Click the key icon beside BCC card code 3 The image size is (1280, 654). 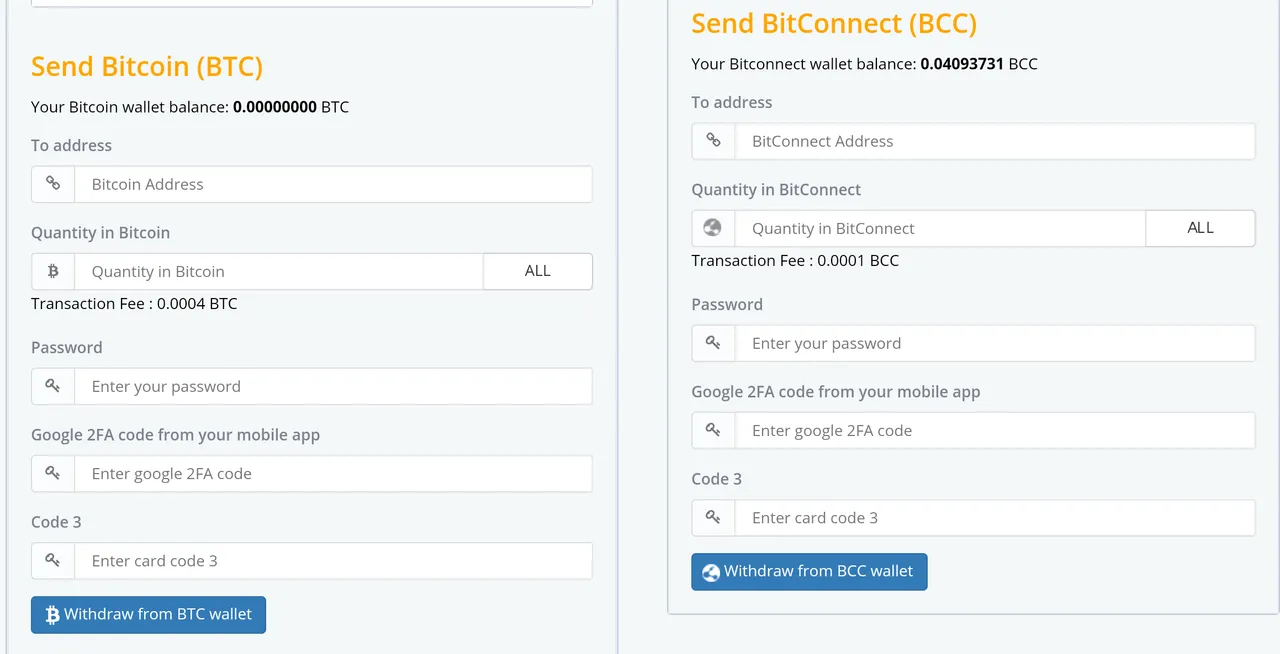point(713,517)
